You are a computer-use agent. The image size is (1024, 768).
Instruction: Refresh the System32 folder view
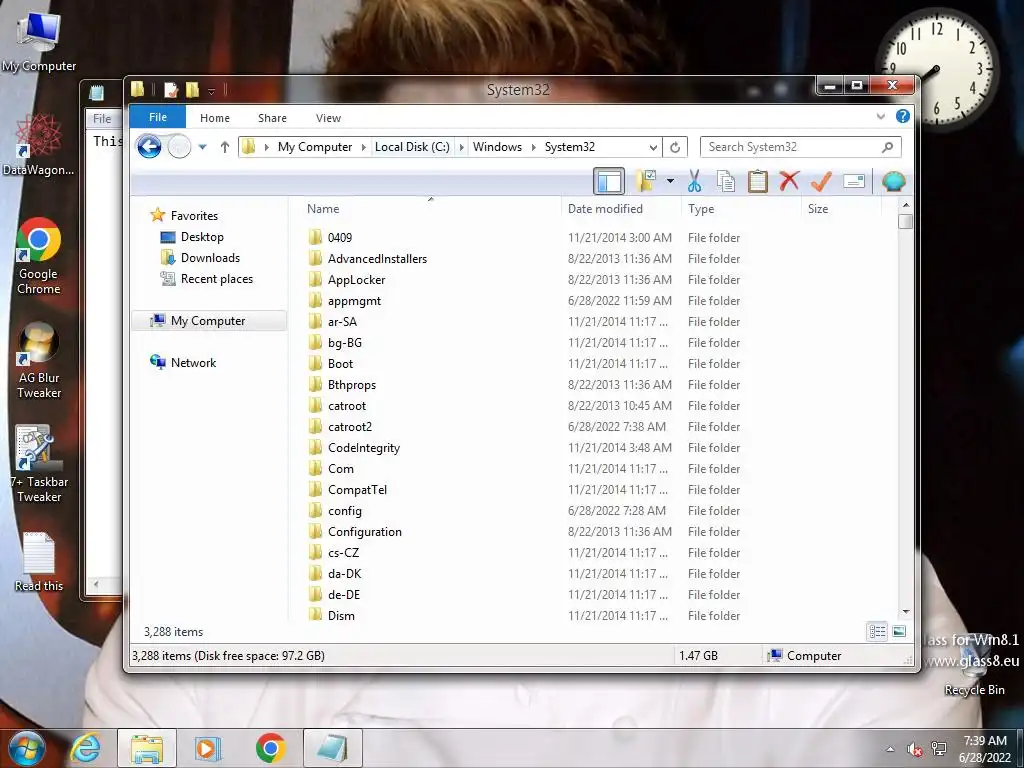pos(675,147)
